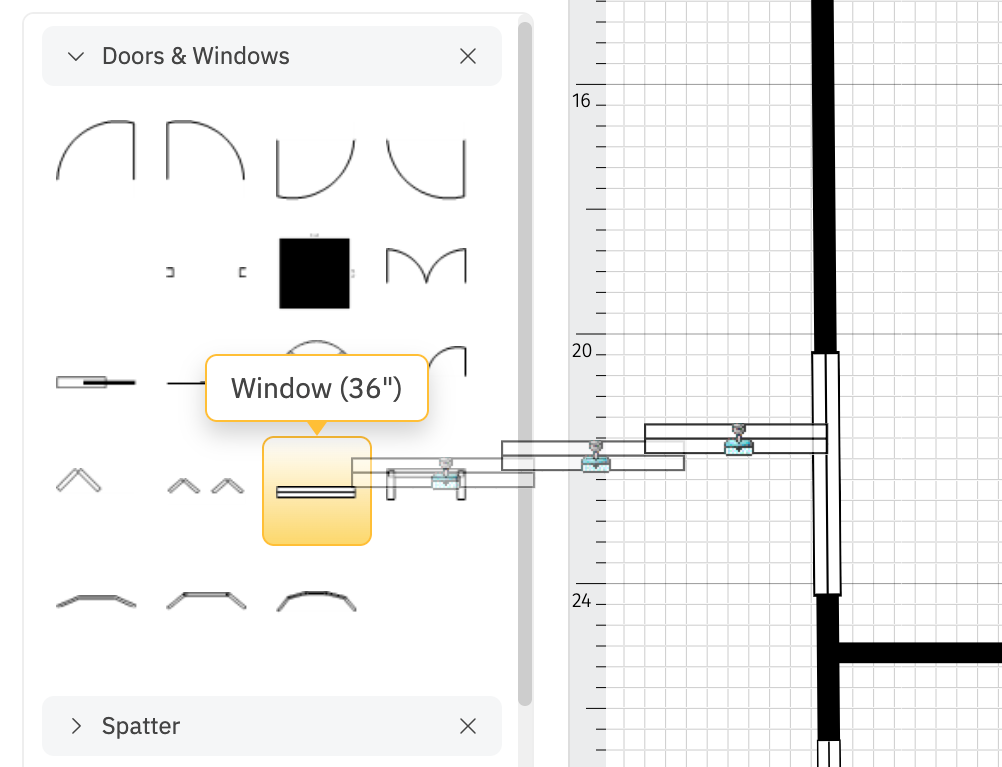Image resolution: width=1002 pixels, height=767 pixels.
Task: Select the small door jamb shape
Action: (x=170, y=270)
